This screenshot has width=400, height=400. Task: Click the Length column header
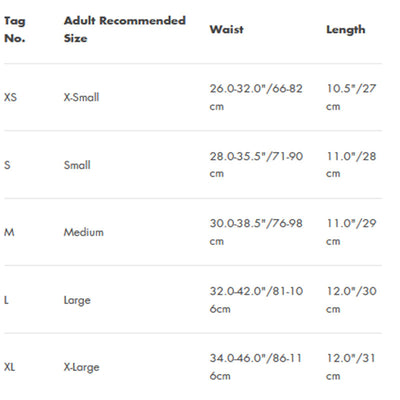(346, 30)
